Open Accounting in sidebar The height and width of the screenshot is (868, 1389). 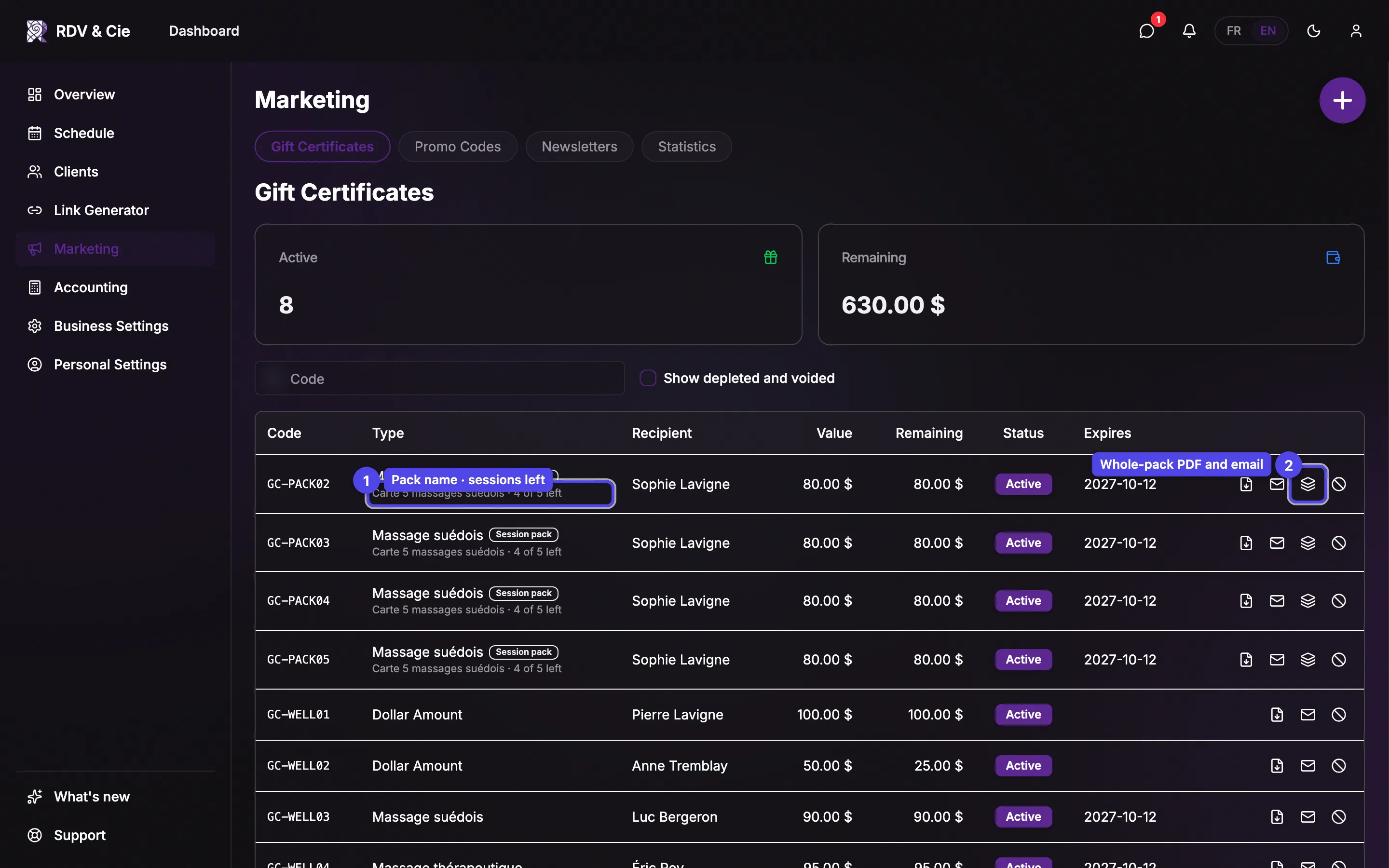tap(115, 287)
